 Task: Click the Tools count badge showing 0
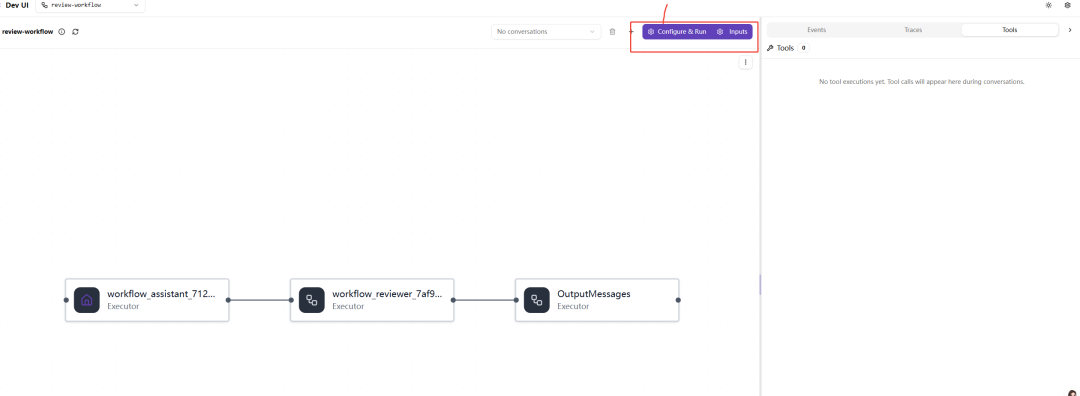[x=803, y=48]
